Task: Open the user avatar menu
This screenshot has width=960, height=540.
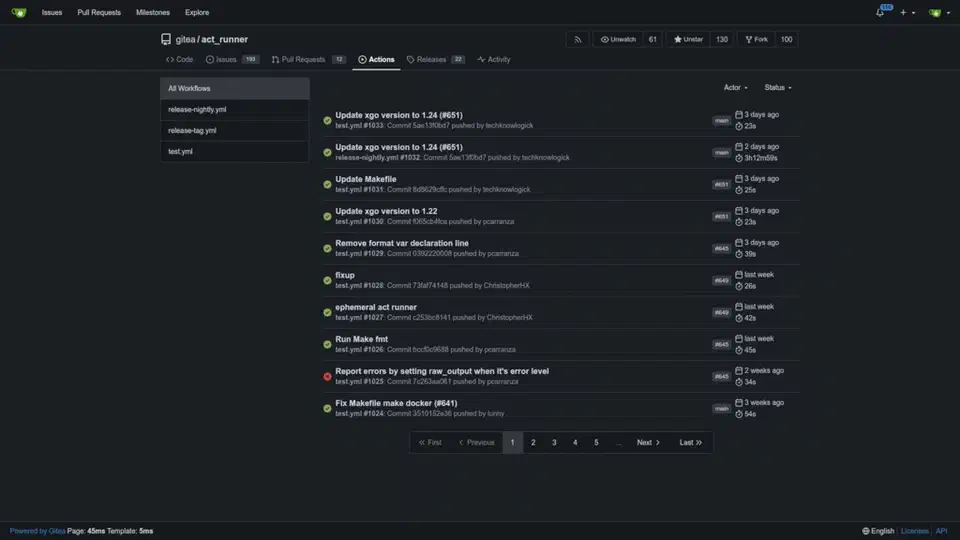Action: (939, 12)
